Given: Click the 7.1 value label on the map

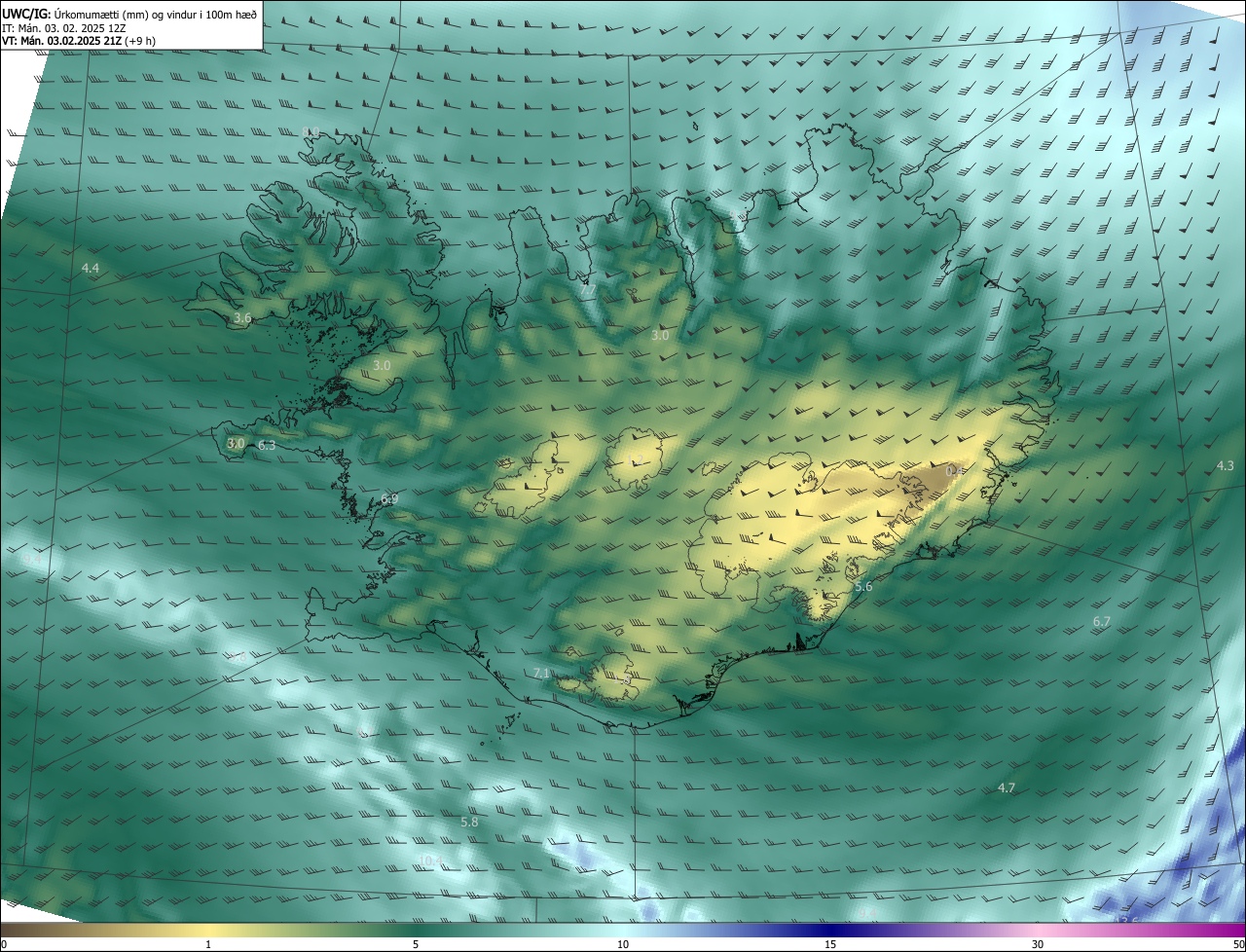Looking at the screenshot, I should point(542,674).
